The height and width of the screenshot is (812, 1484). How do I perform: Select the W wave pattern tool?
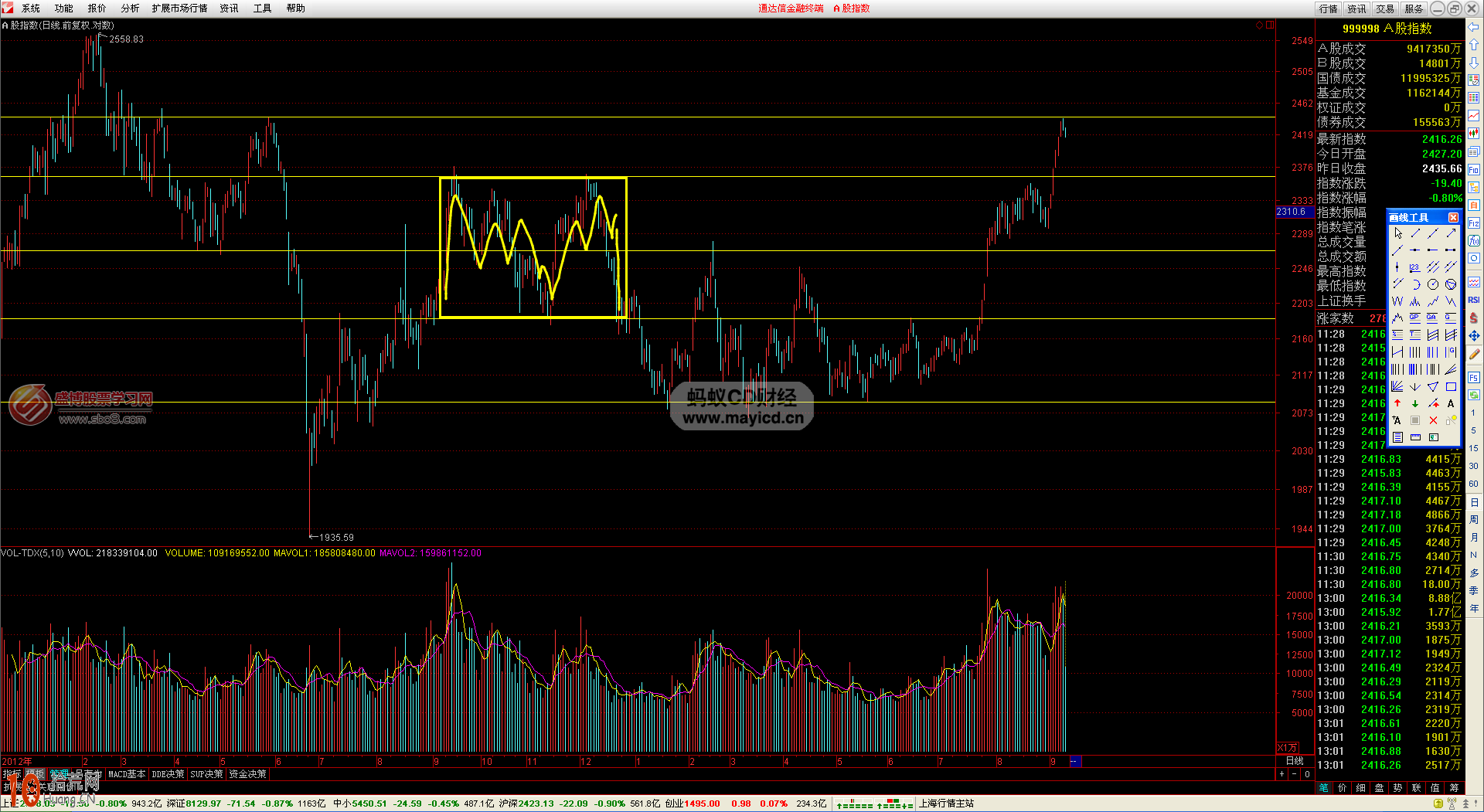pos(1397,301)
